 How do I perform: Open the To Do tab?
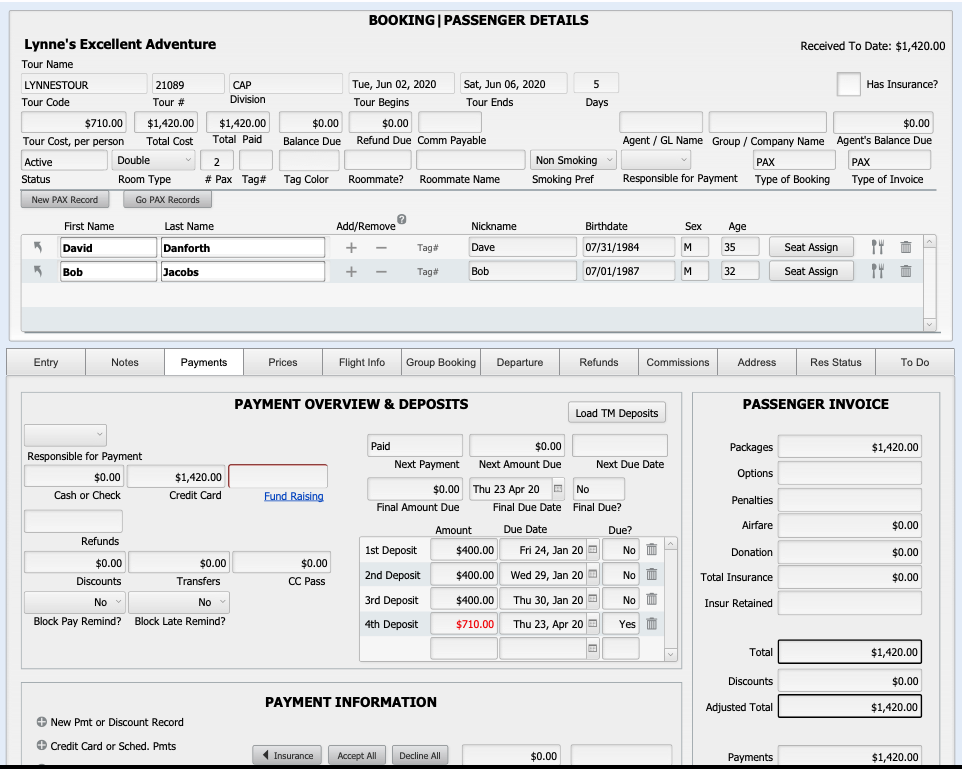pyautogui.click(x=915, y=362)
